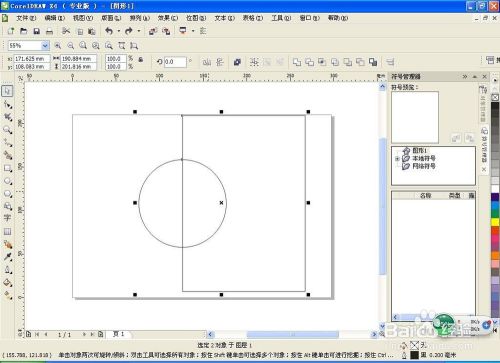Viewport: 500px width, 363px height.
Task: Collapse the symbol manager docker with double chevron
Action: pyautogui.click(x=465, y=77)
